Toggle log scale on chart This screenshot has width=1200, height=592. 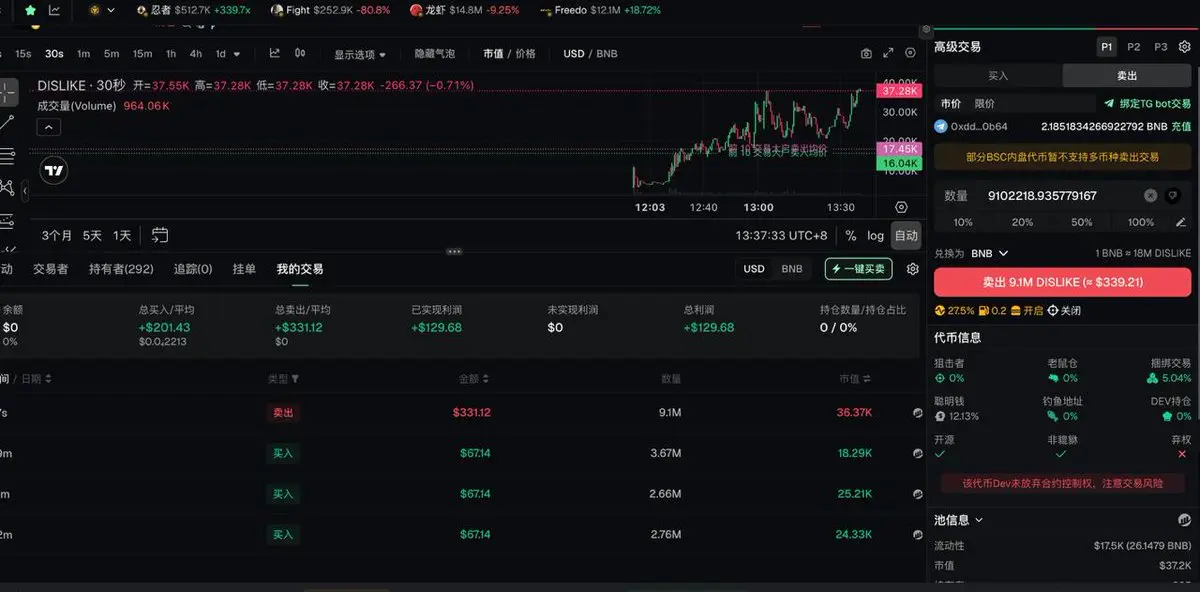click(875, 236)
